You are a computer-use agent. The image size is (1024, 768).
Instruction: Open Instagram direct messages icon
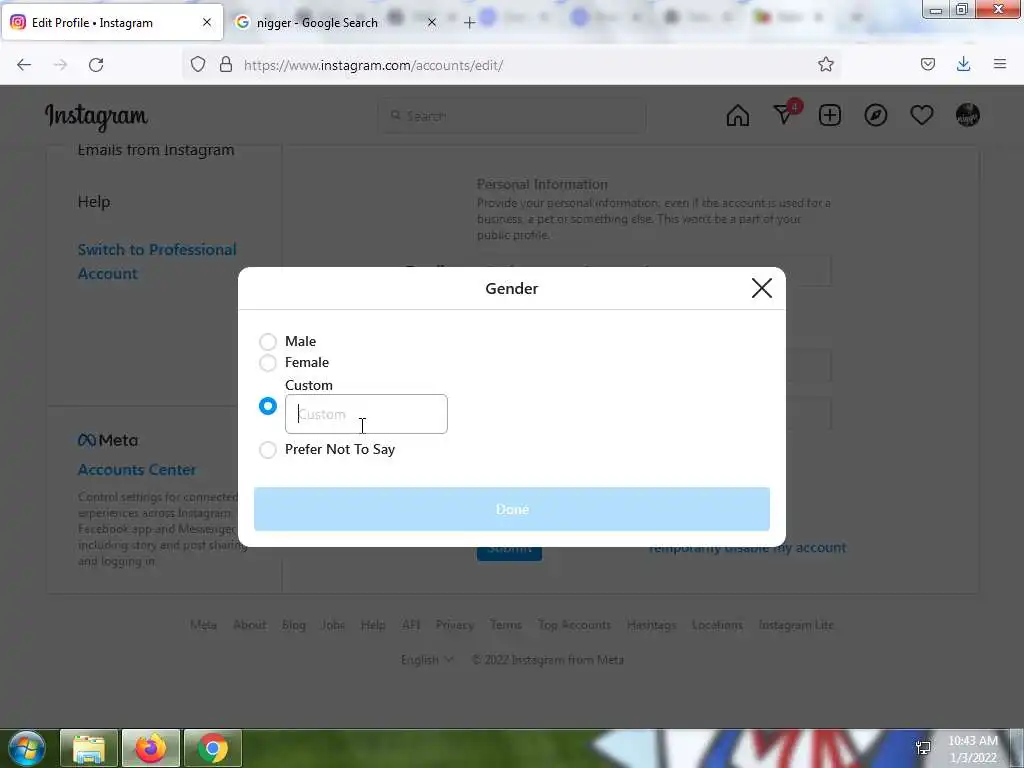click(784, 115)
